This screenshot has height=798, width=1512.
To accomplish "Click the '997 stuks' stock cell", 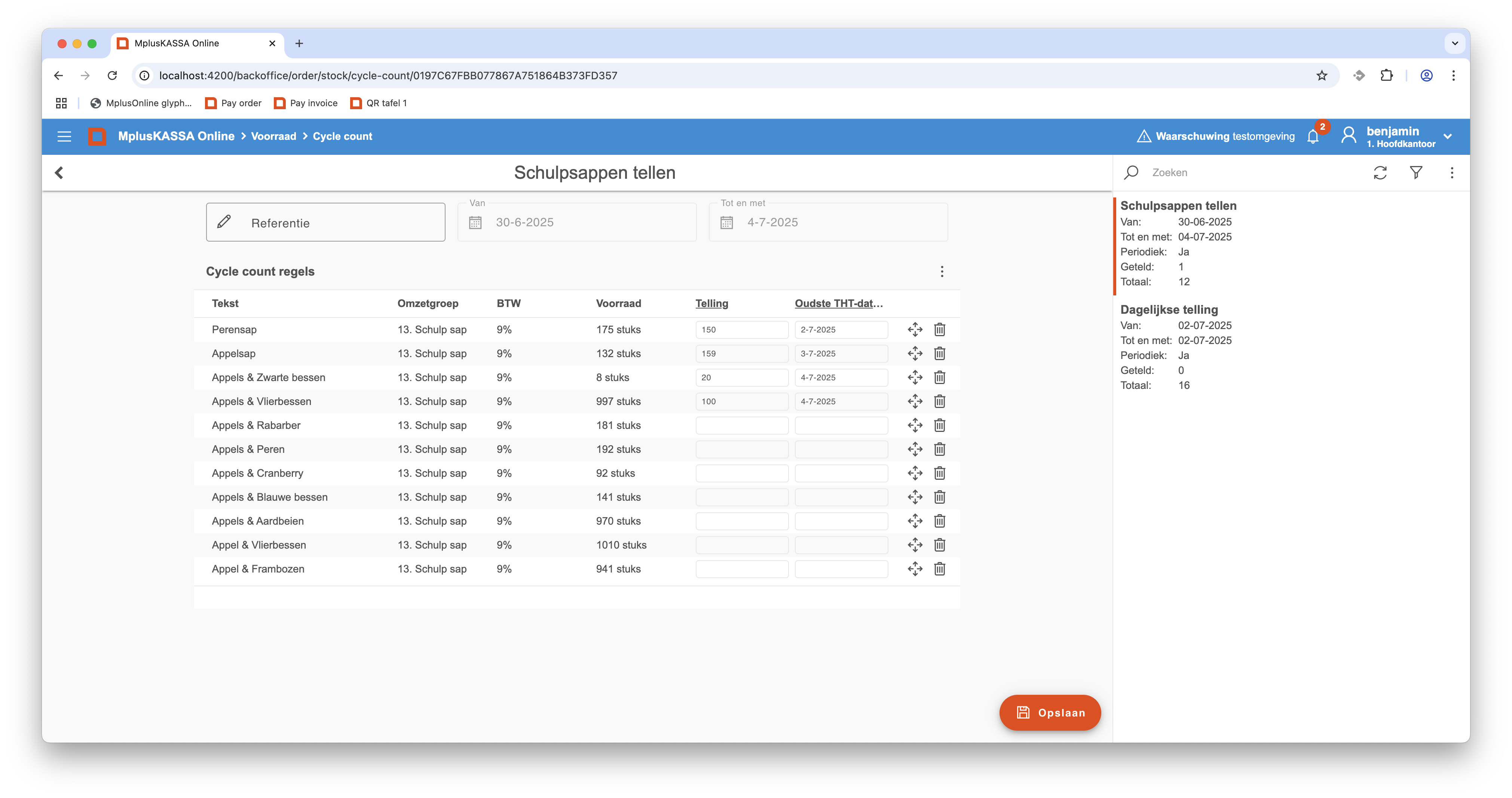I will coord(618,401).
